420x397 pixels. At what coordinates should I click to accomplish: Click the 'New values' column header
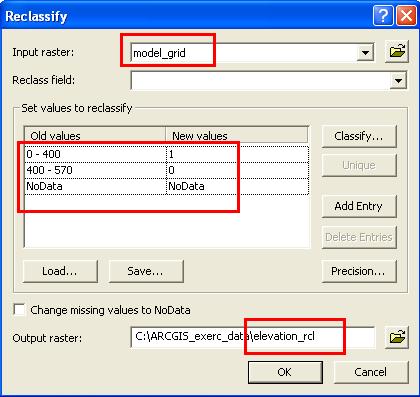tap(237, 136)
